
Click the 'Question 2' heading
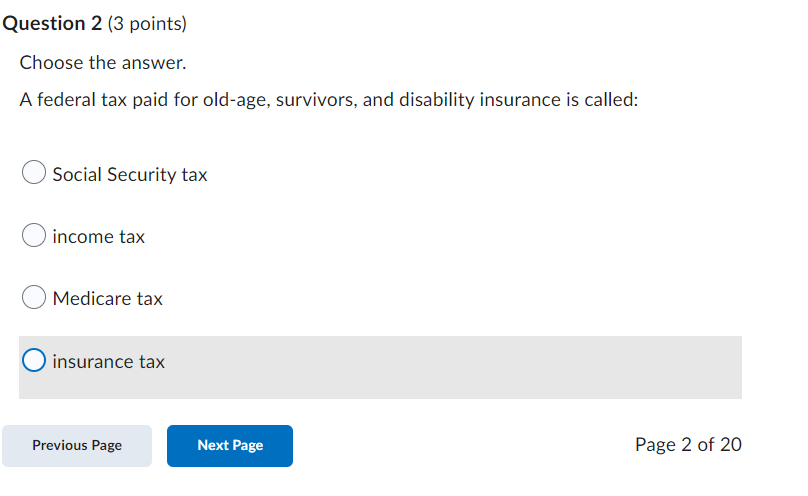tap(50, 22)
